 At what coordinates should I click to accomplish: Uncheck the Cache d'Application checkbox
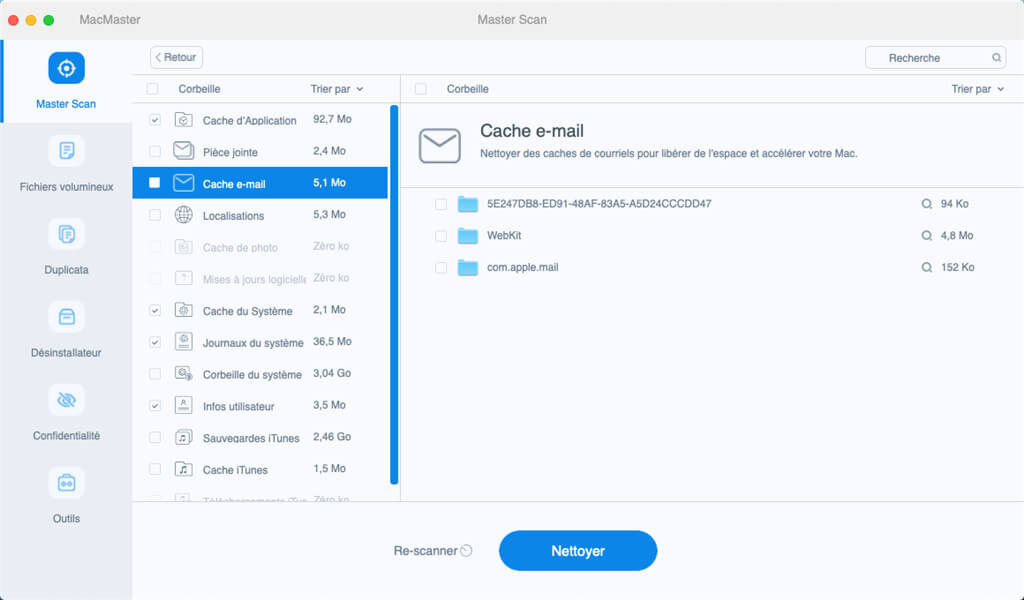(x=154, y=120)
